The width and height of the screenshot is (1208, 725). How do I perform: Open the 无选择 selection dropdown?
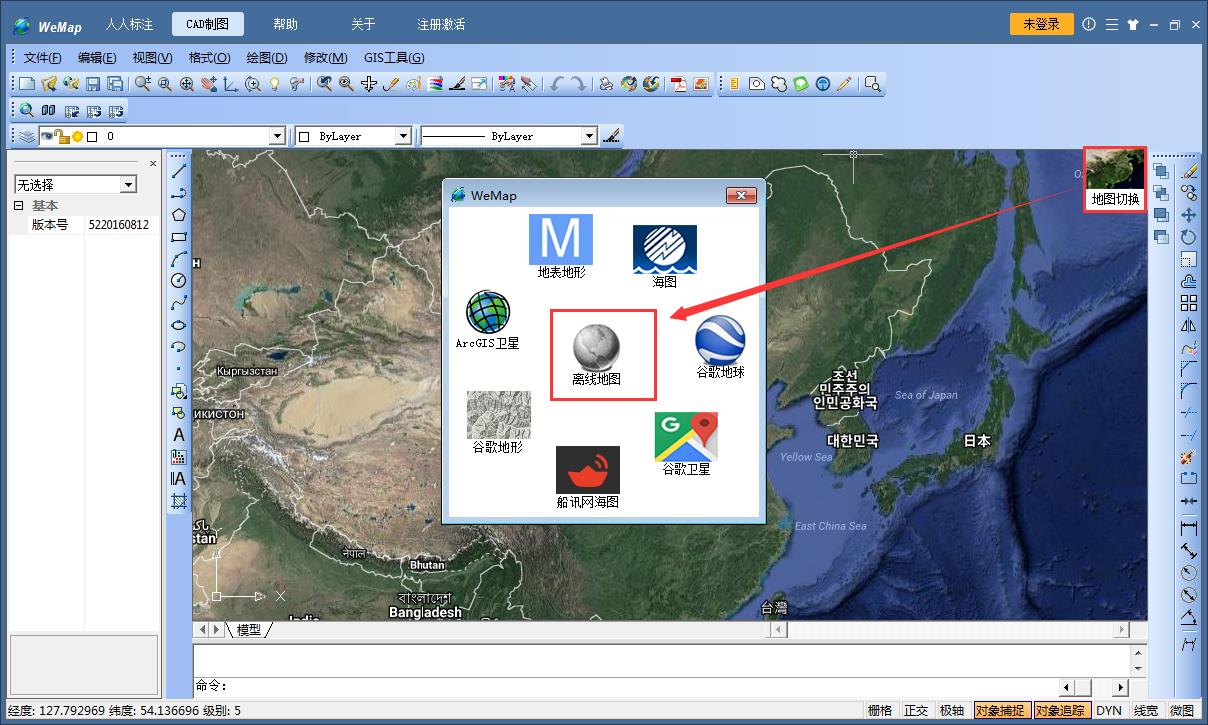pos(128,185)
